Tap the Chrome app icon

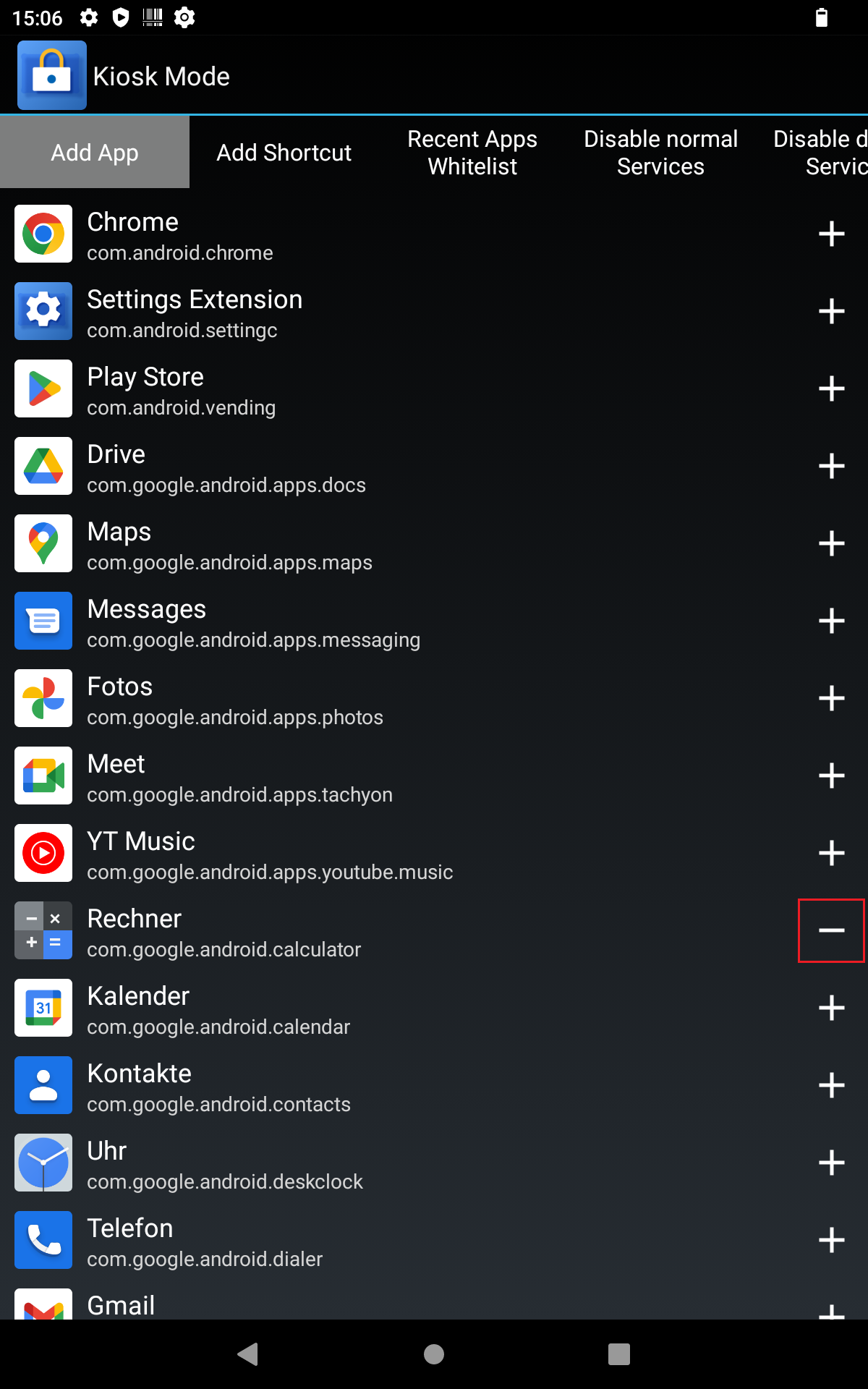tap(43, 234)
